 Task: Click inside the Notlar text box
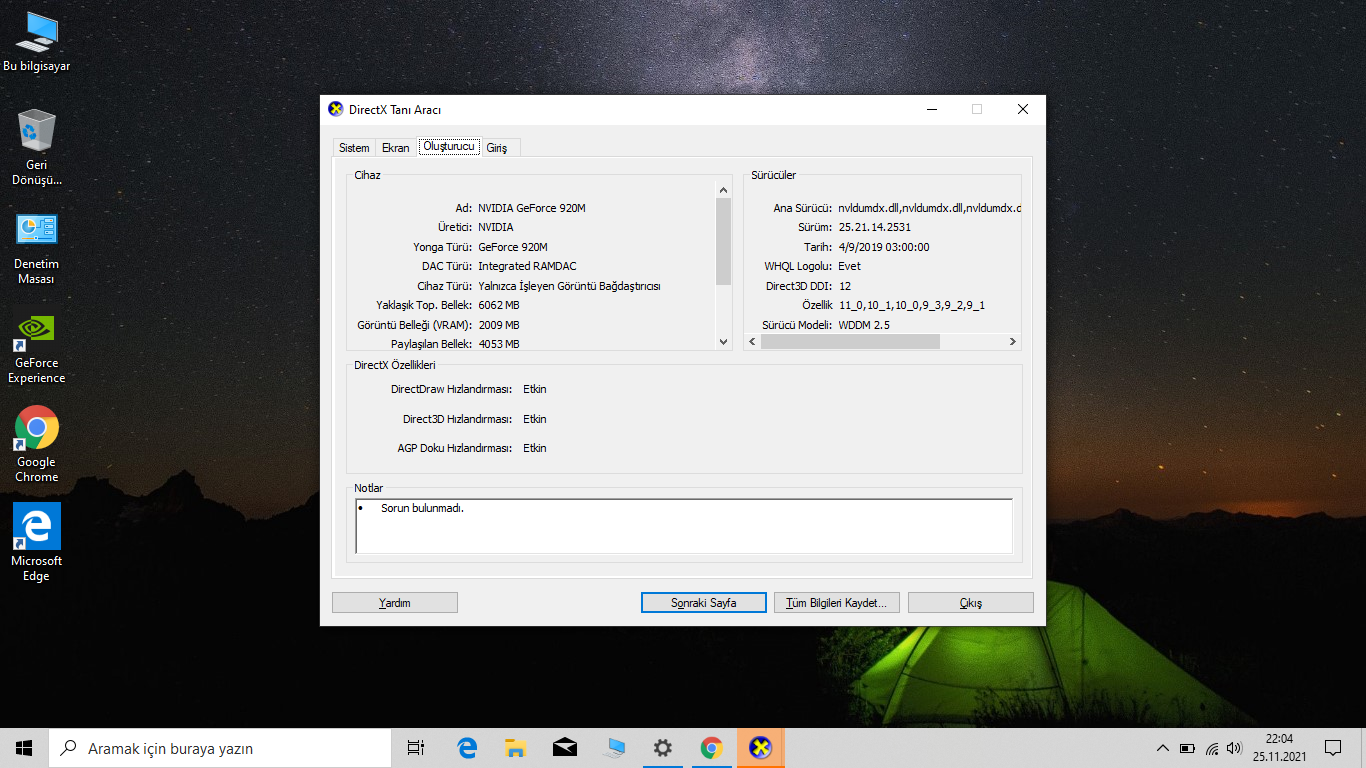(684, 526)
